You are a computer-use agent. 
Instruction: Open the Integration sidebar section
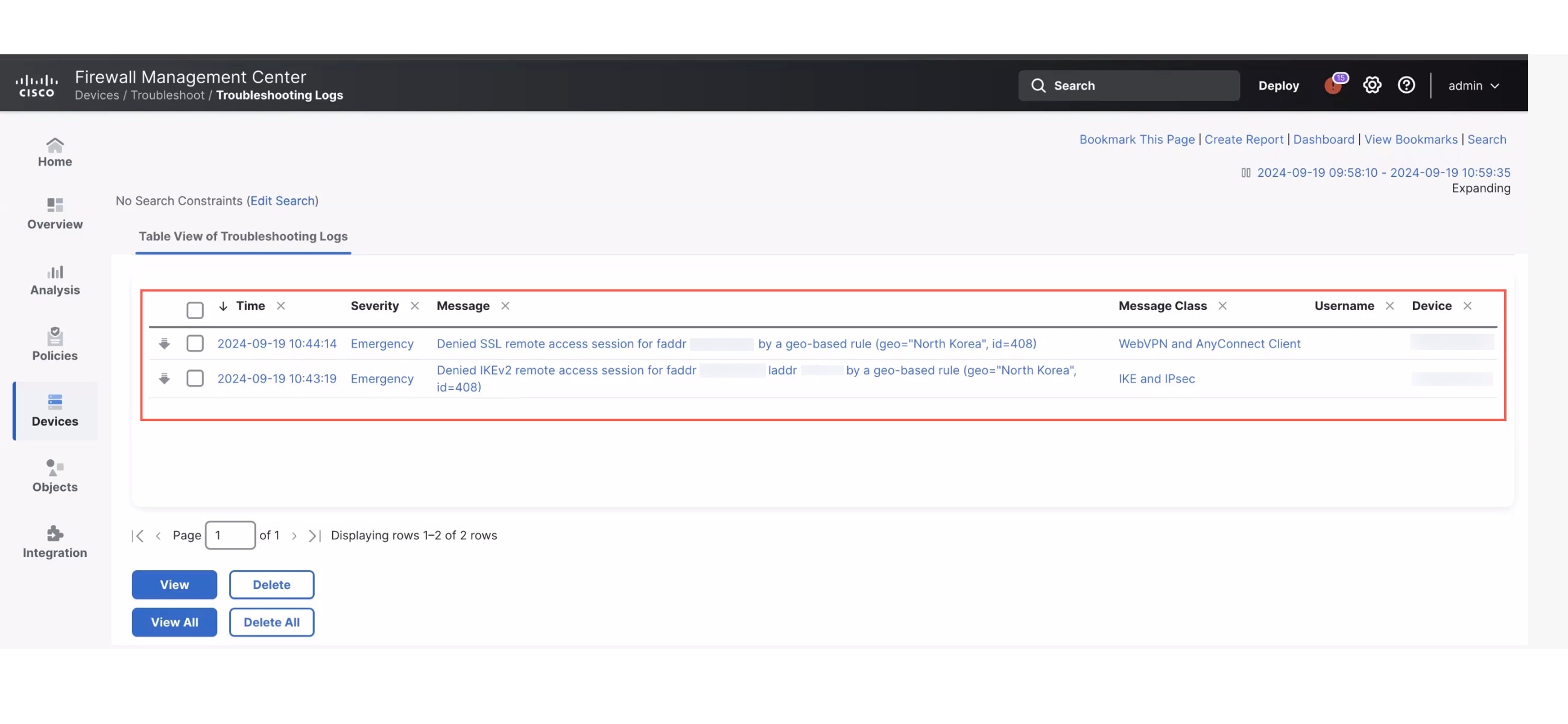[55, 542]
